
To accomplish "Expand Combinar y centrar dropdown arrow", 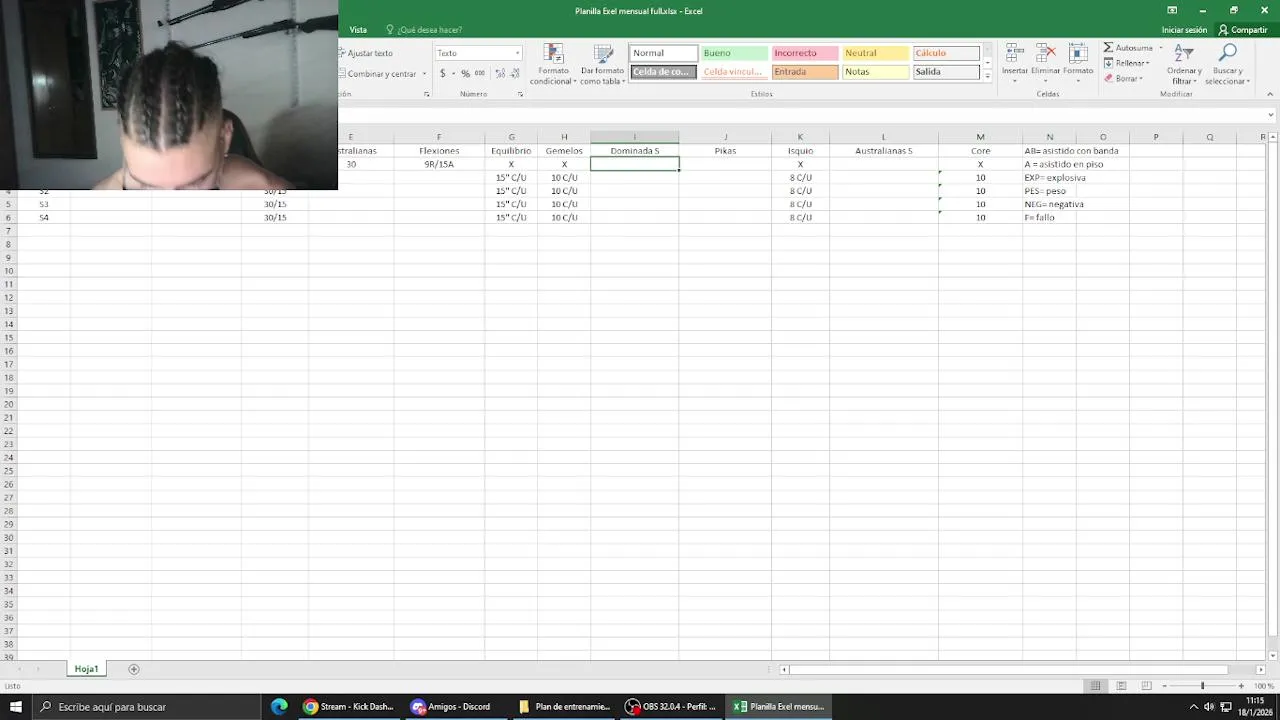I will pos(424,74).
